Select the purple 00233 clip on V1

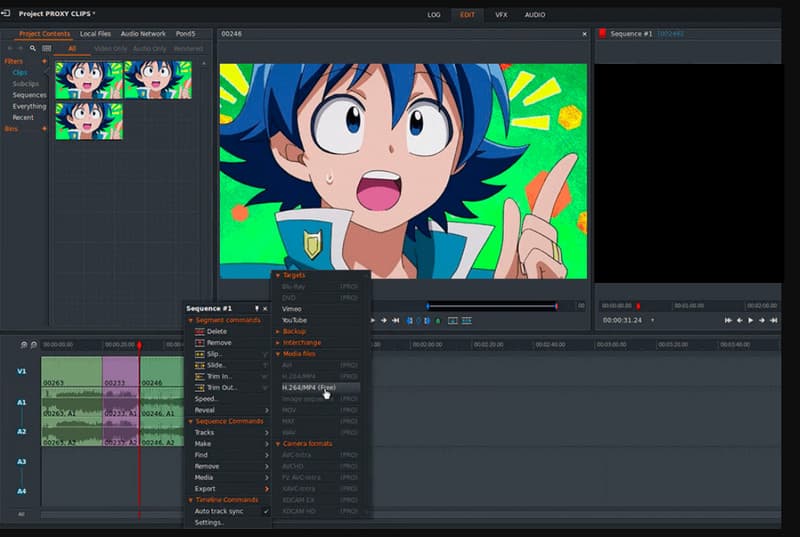point(120,372)
